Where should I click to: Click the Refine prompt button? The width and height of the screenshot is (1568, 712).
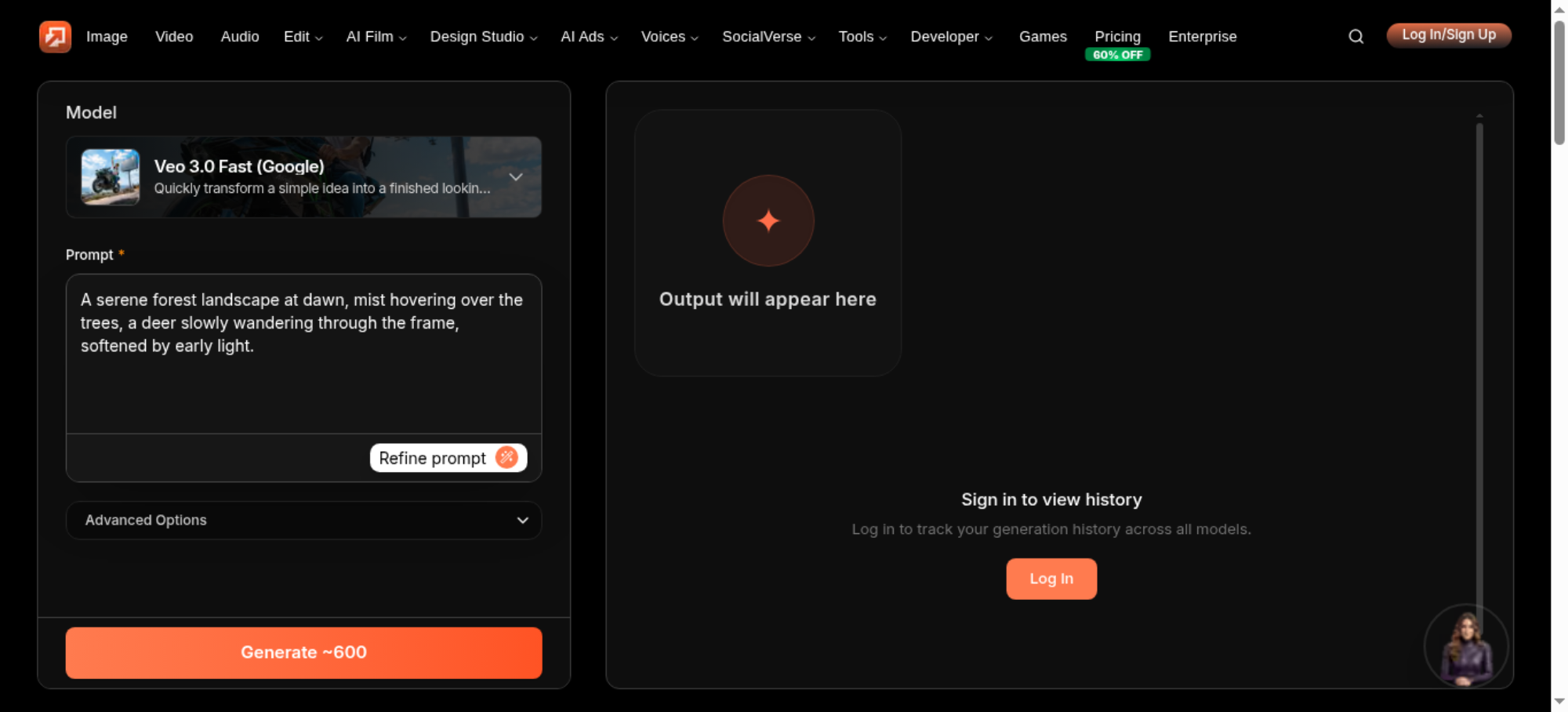[448, 458]
